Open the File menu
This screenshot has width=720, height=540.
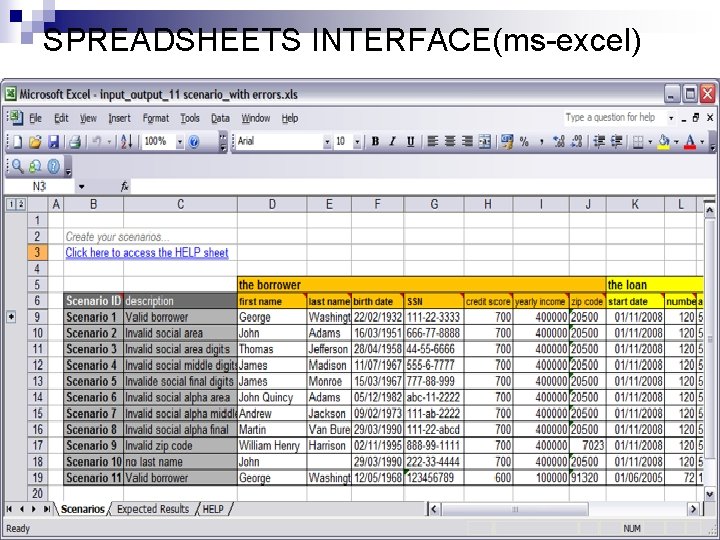35,118
